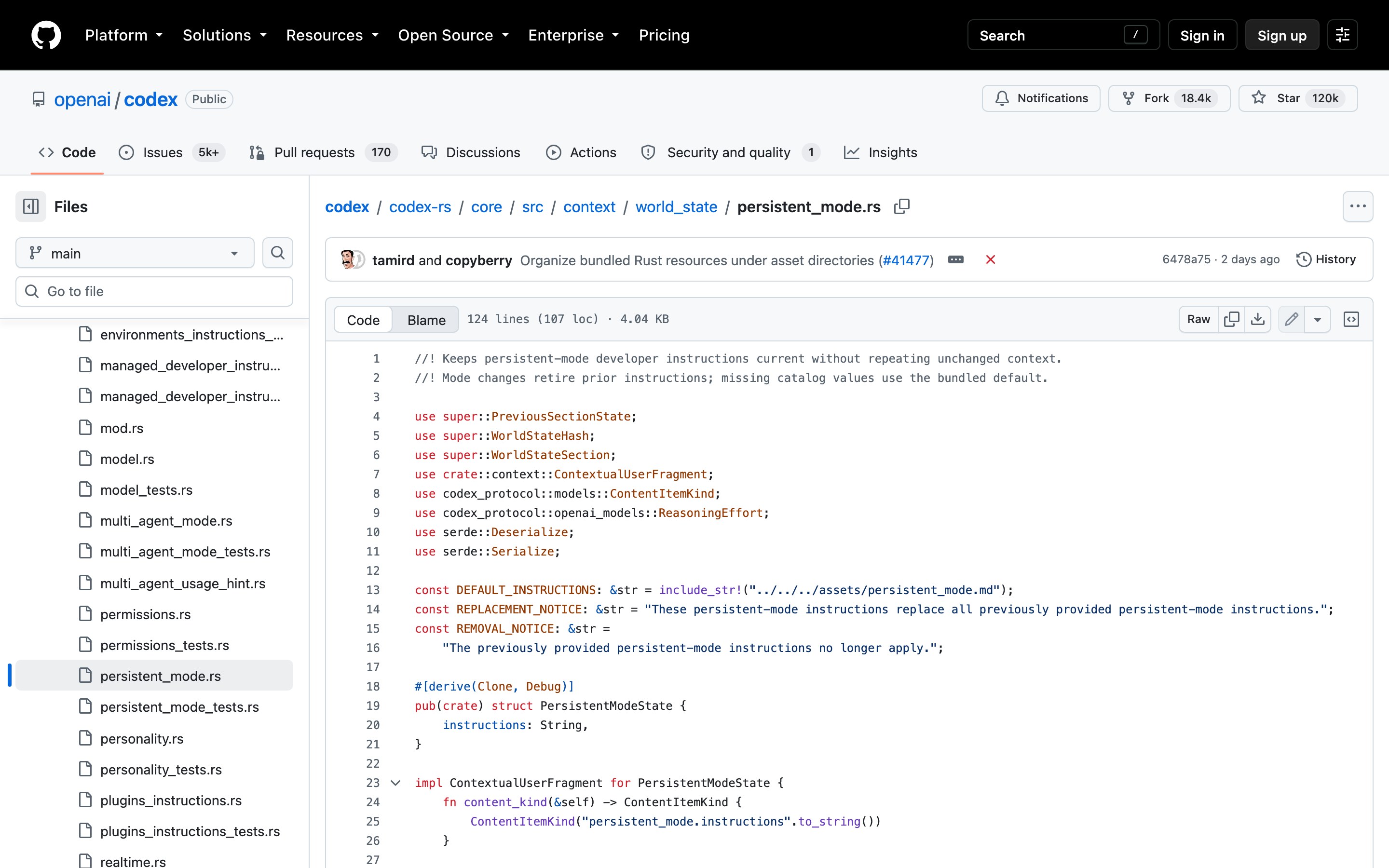Screen dimensions: 1389x868
Task: Copy raw file contents
Action: tap(1232, 319)
